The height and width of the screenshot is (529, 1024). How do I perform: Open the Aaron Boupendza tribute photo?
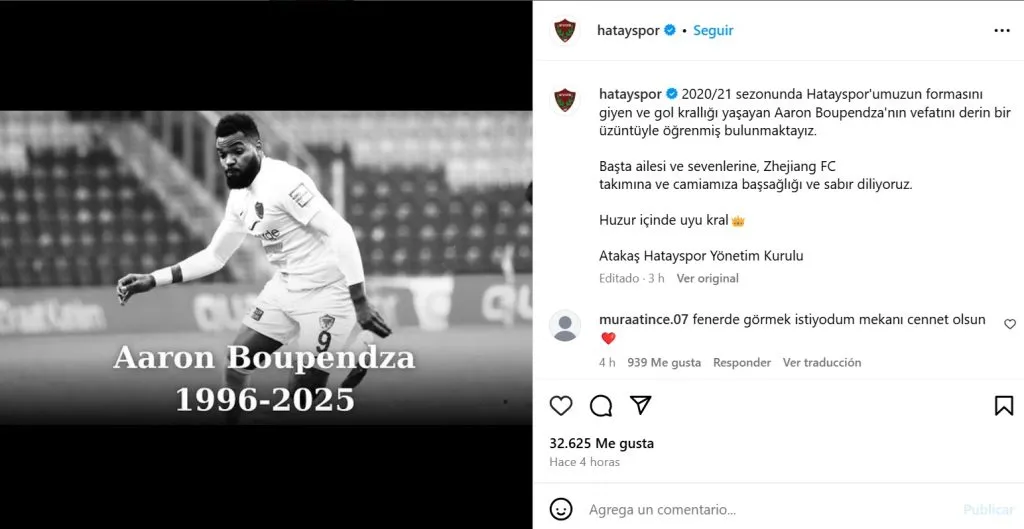(x=266, y=268)
